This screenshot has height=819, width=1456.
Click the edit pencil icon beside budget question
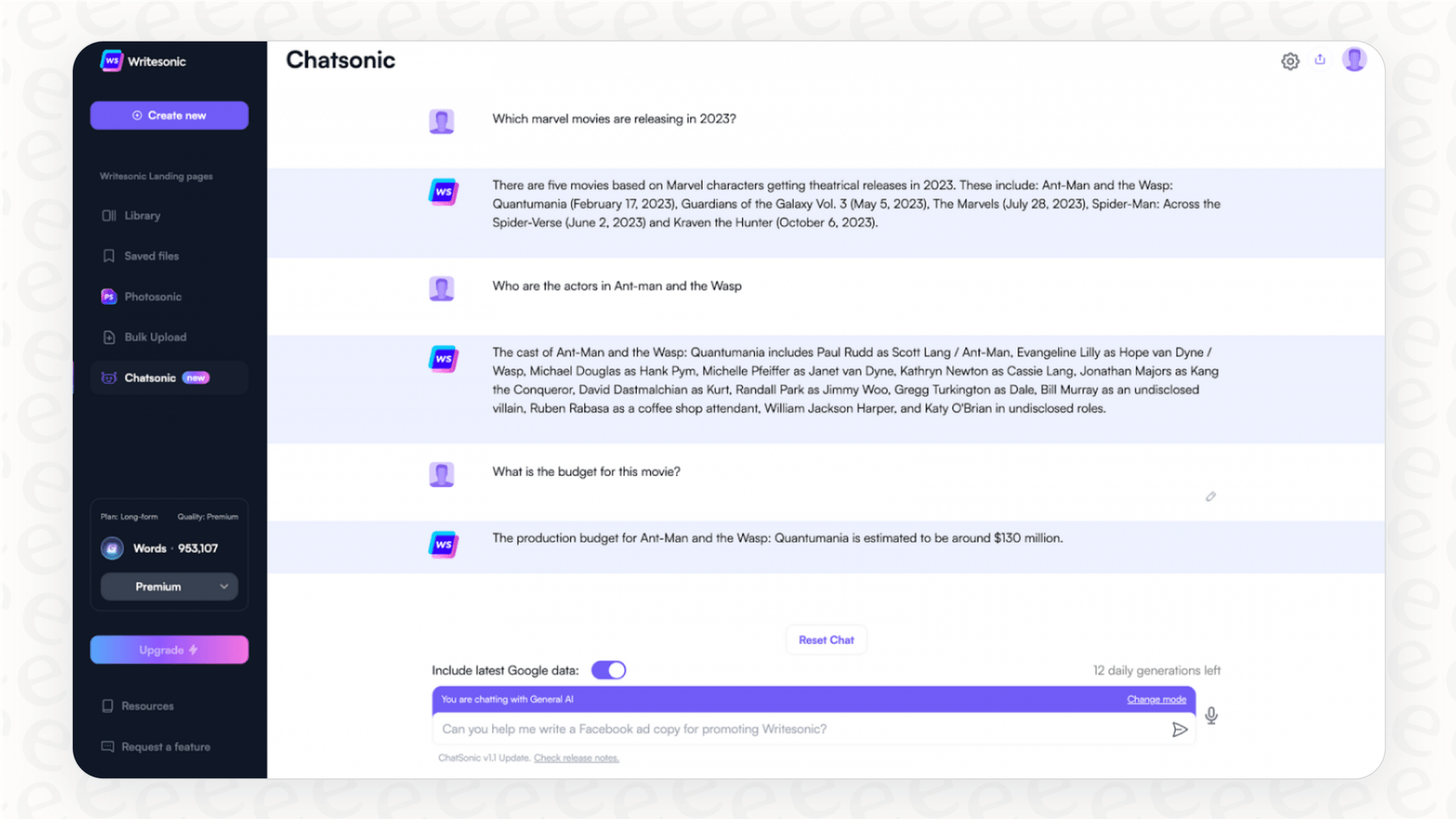click(1211, 497)
